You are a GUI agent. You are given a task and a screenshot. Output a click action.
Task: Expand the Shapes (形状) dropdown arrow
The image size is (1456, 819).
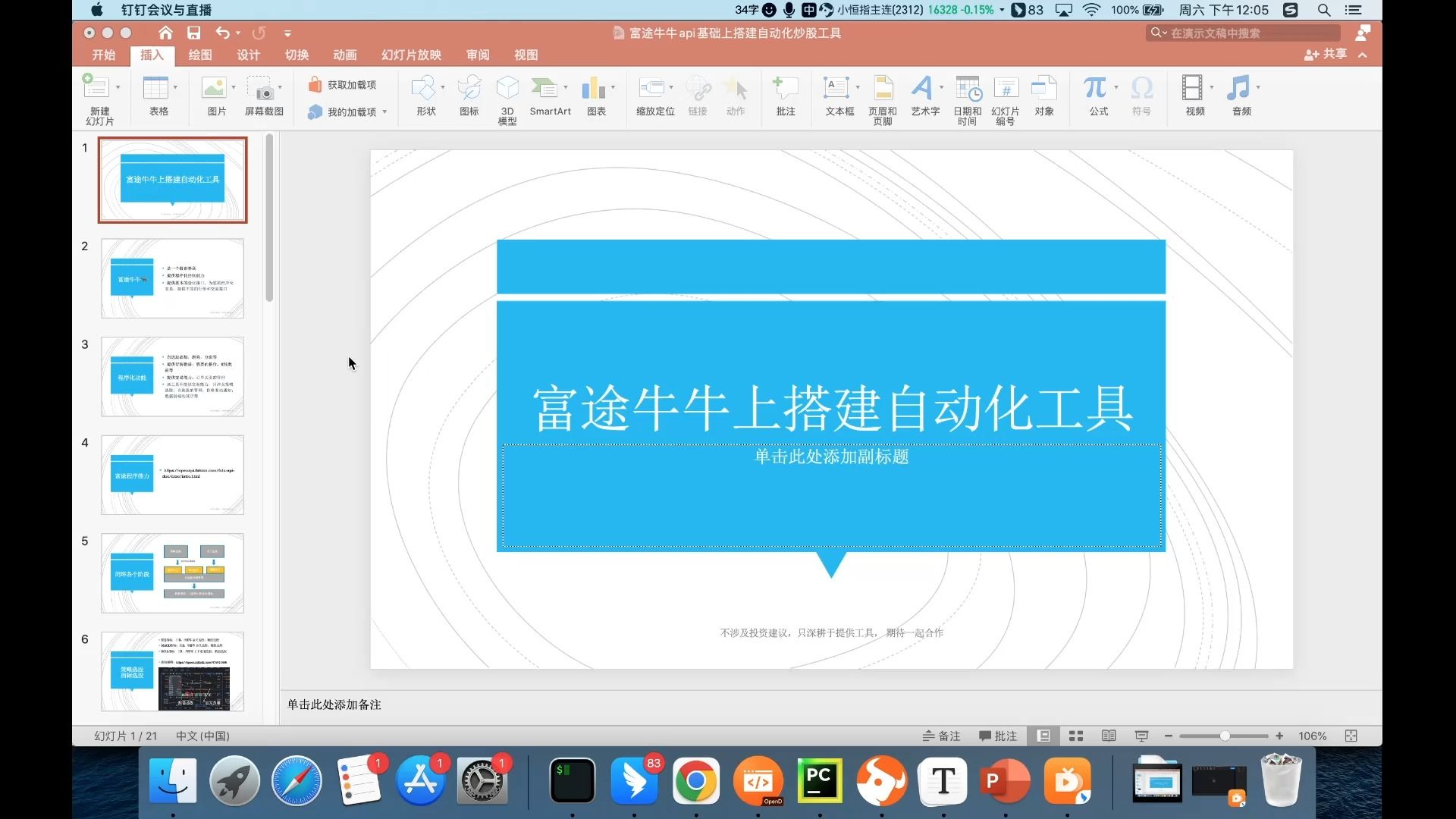click(443, 88)
